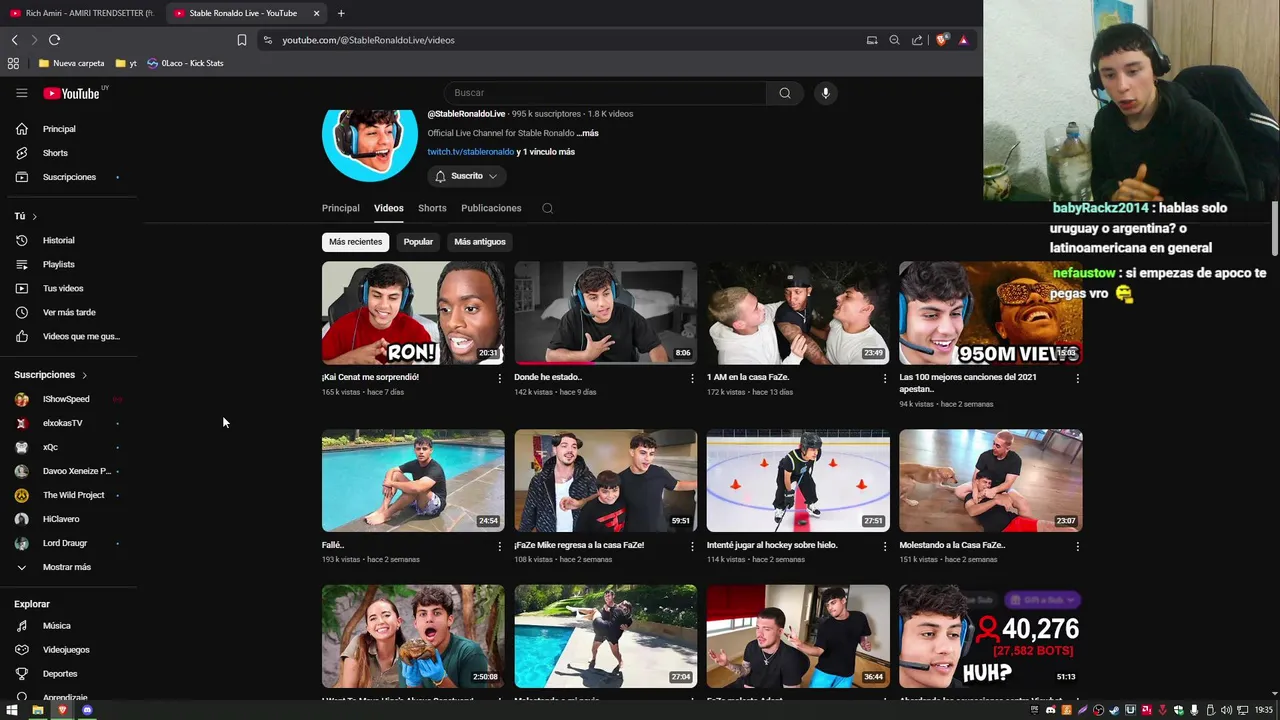Image resolution: width=1280 pixels, height=720 pixels.
Task: Select Más antiguos filter chip
Action: tap(480, 242)
